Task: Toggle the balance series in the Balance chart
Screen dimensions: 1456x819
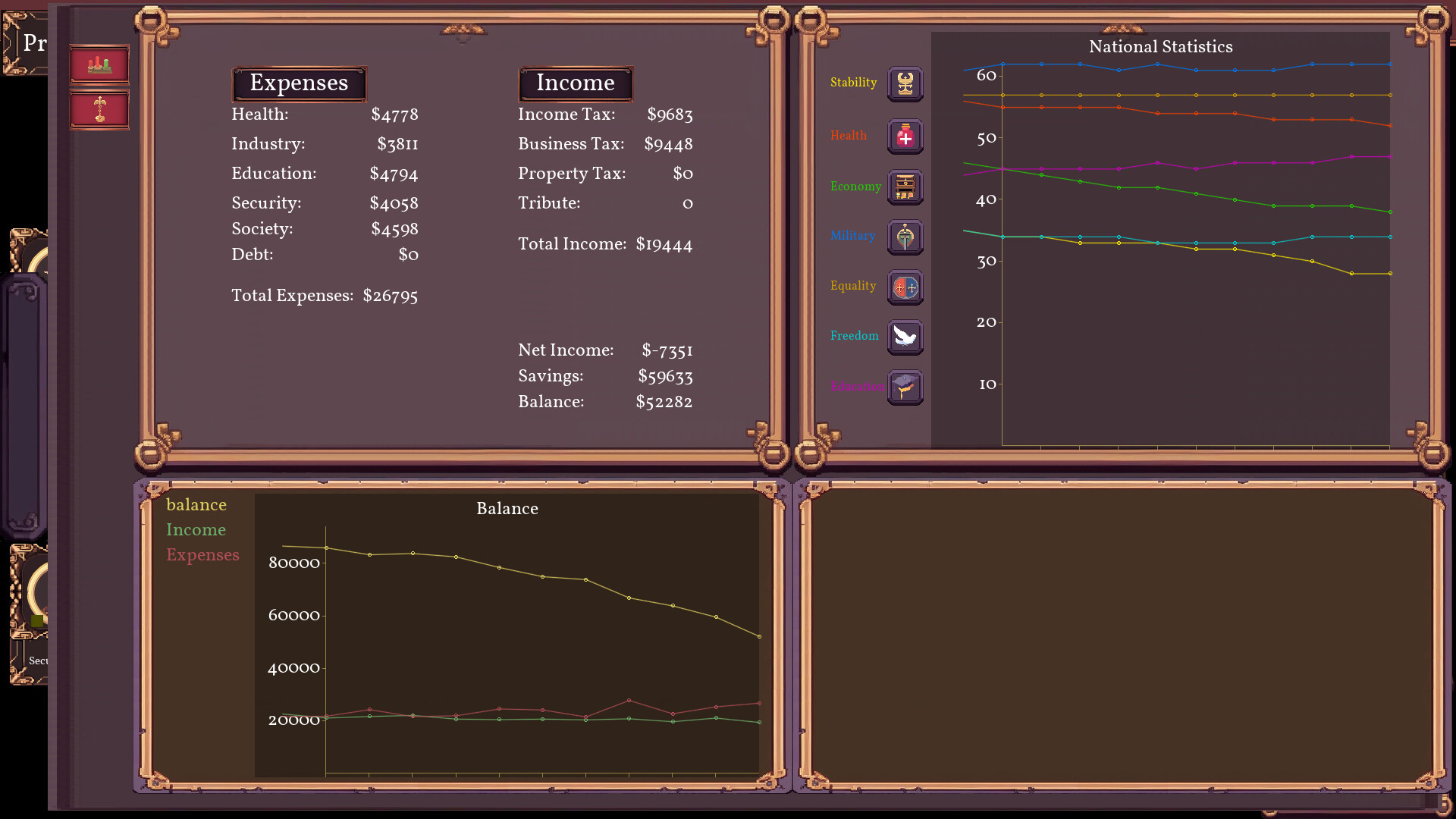Action: [196, 504]
